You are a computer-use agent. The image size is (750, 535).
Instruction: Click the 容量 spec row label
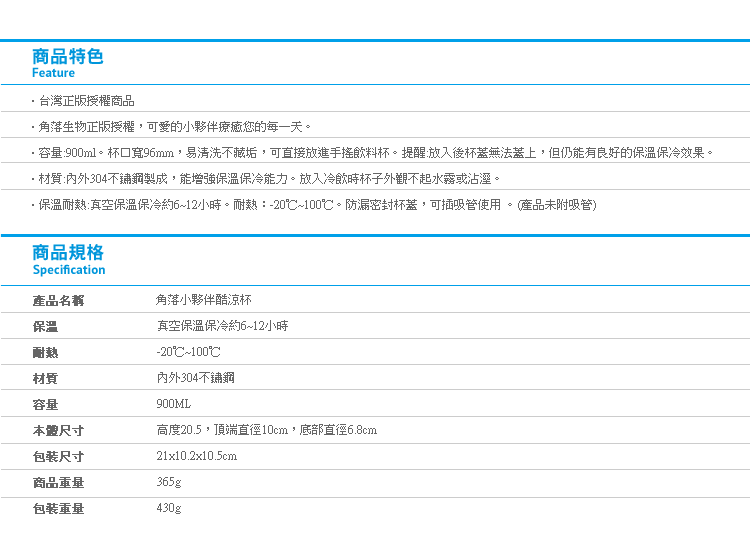click(45, 404)
